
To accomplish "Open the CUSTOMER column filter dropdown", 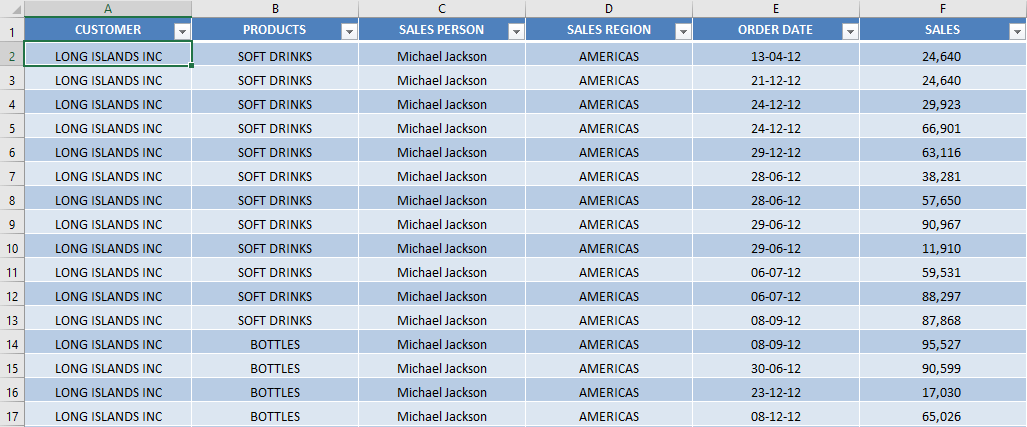I will click(x=183, y=31).
